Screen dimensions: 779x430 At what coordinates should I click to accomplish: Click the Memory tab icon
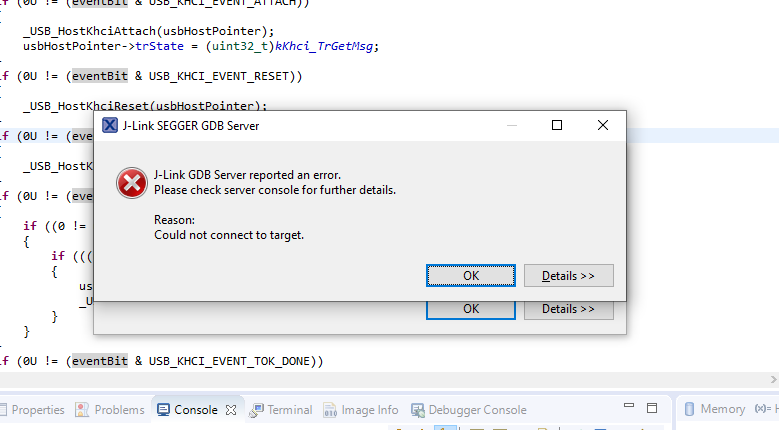pos(690,409)
